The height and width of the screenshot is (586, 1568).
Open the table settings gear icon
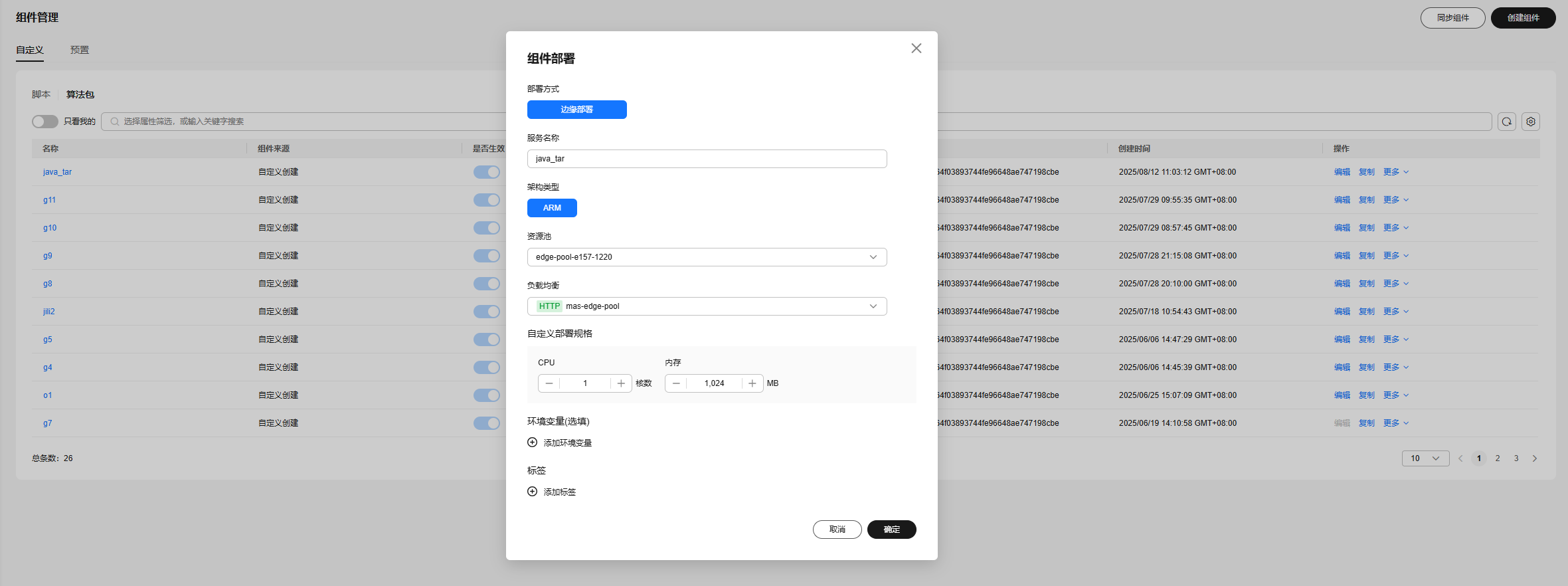(x=1531, y=122)
